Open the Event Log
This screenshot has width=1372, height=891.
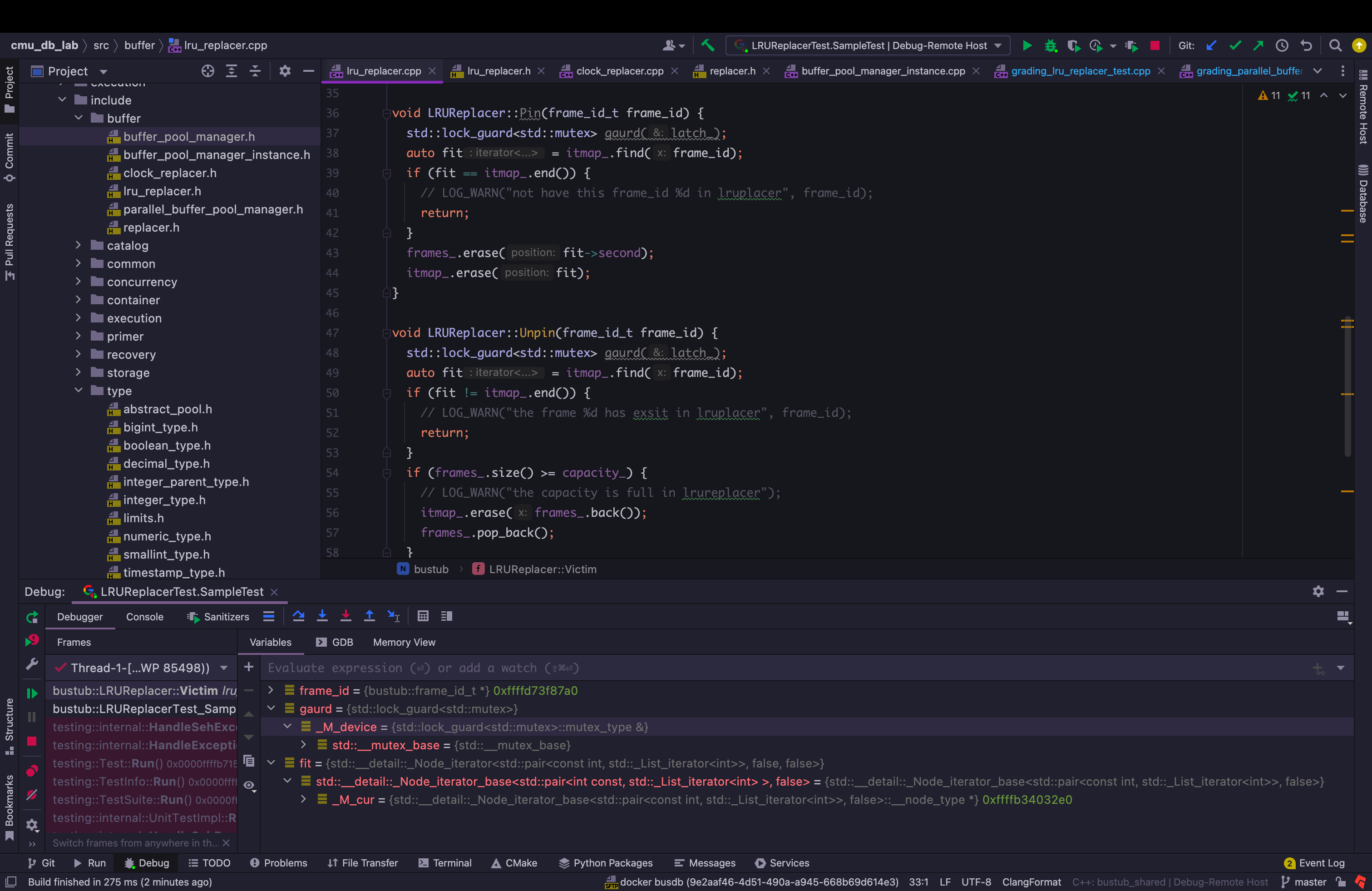(1314, 863)
